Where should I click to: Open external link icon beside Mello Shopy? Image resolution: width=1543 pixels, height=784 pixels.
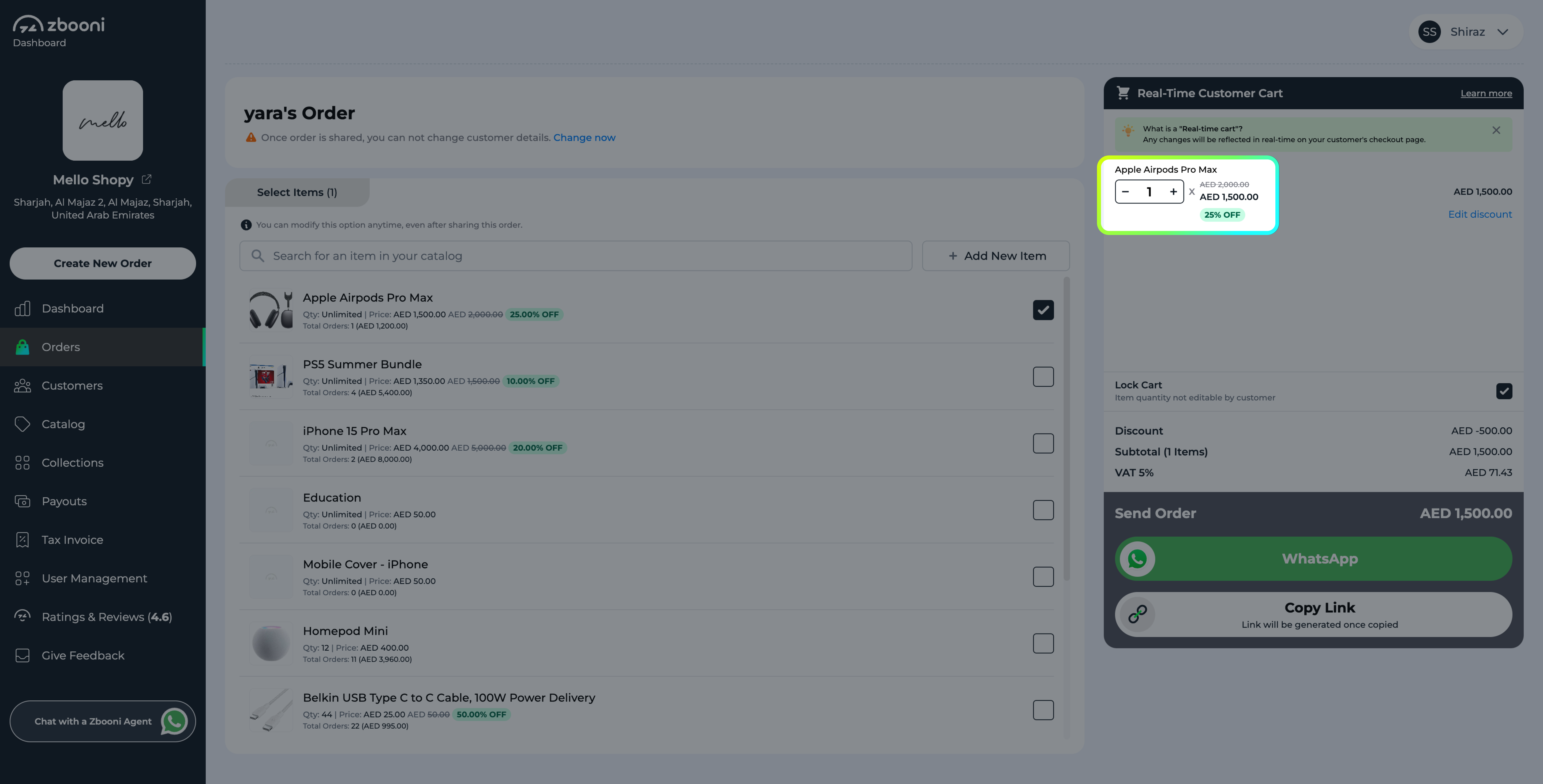click(147, 179)
